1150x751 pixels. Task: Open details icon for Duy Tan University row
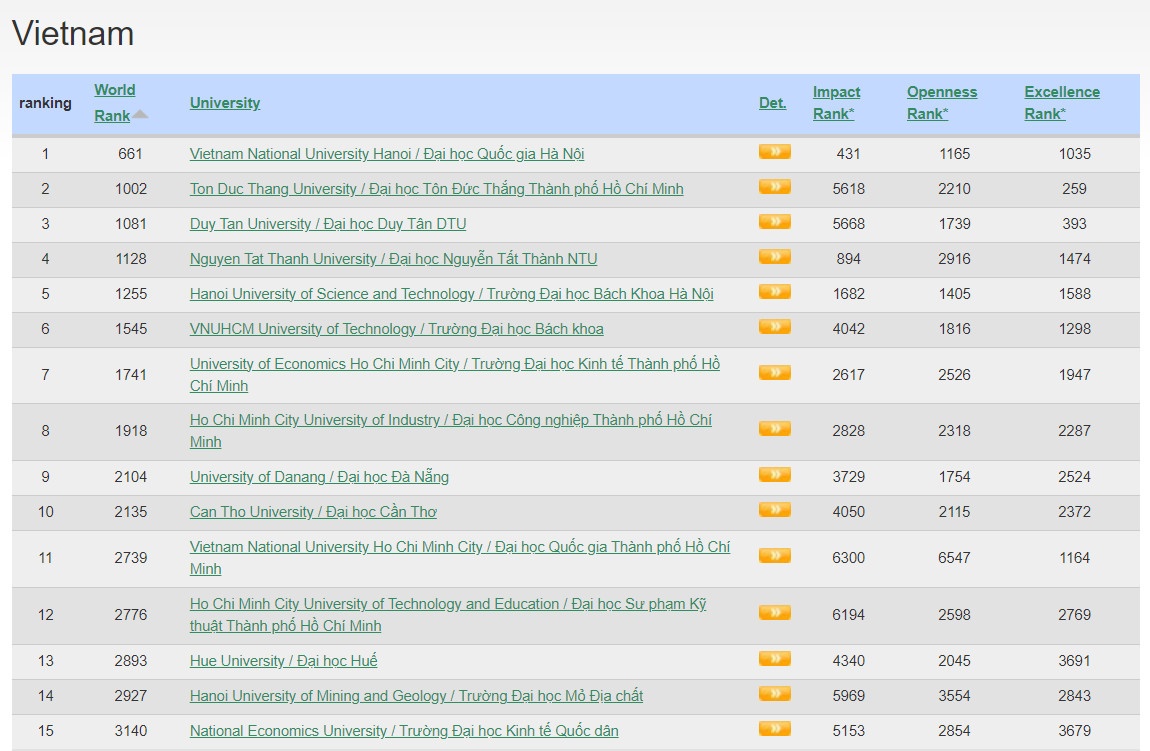click(x=774, y=222)
